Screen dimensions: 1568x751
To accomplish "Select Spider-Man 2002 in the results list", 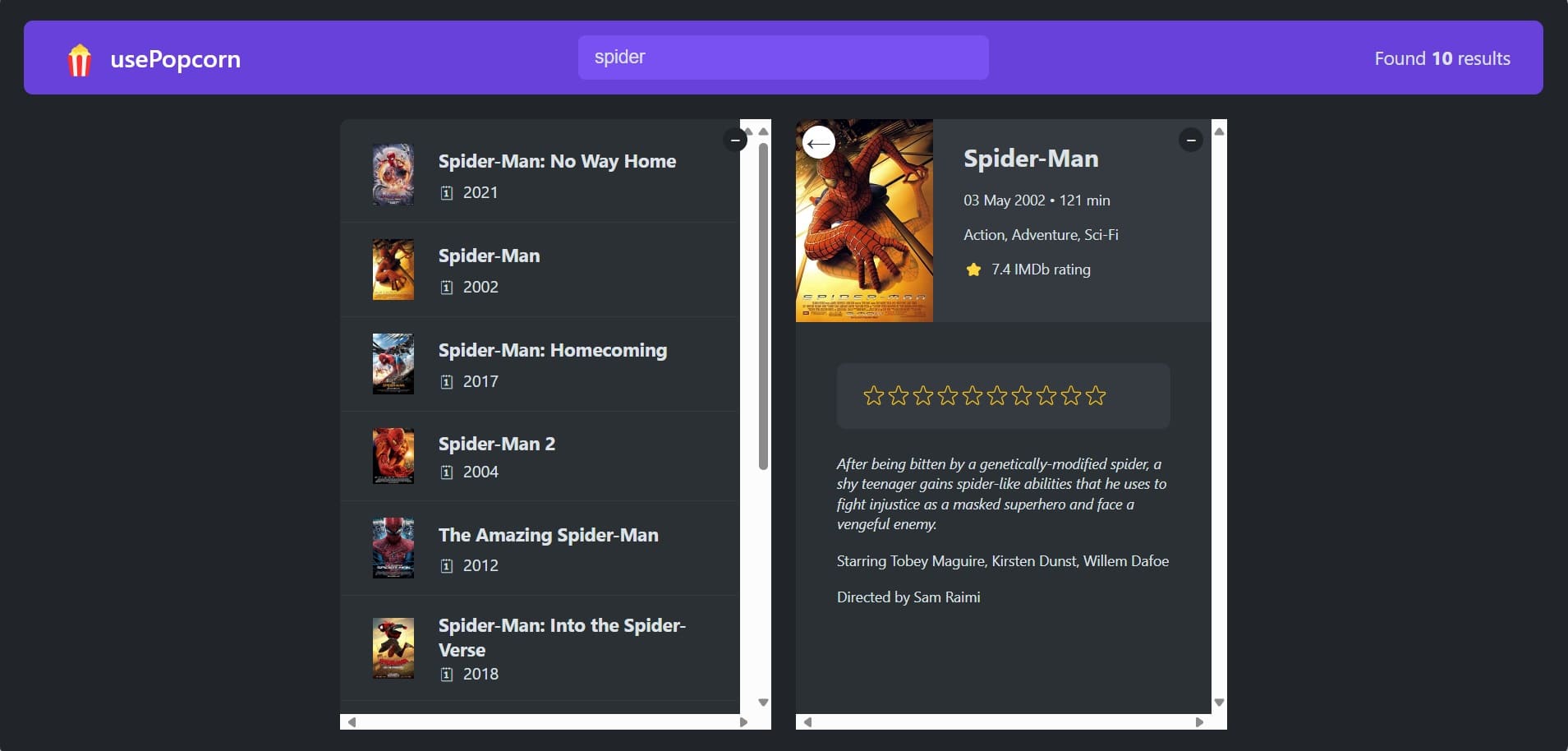I will coord(540,270).
